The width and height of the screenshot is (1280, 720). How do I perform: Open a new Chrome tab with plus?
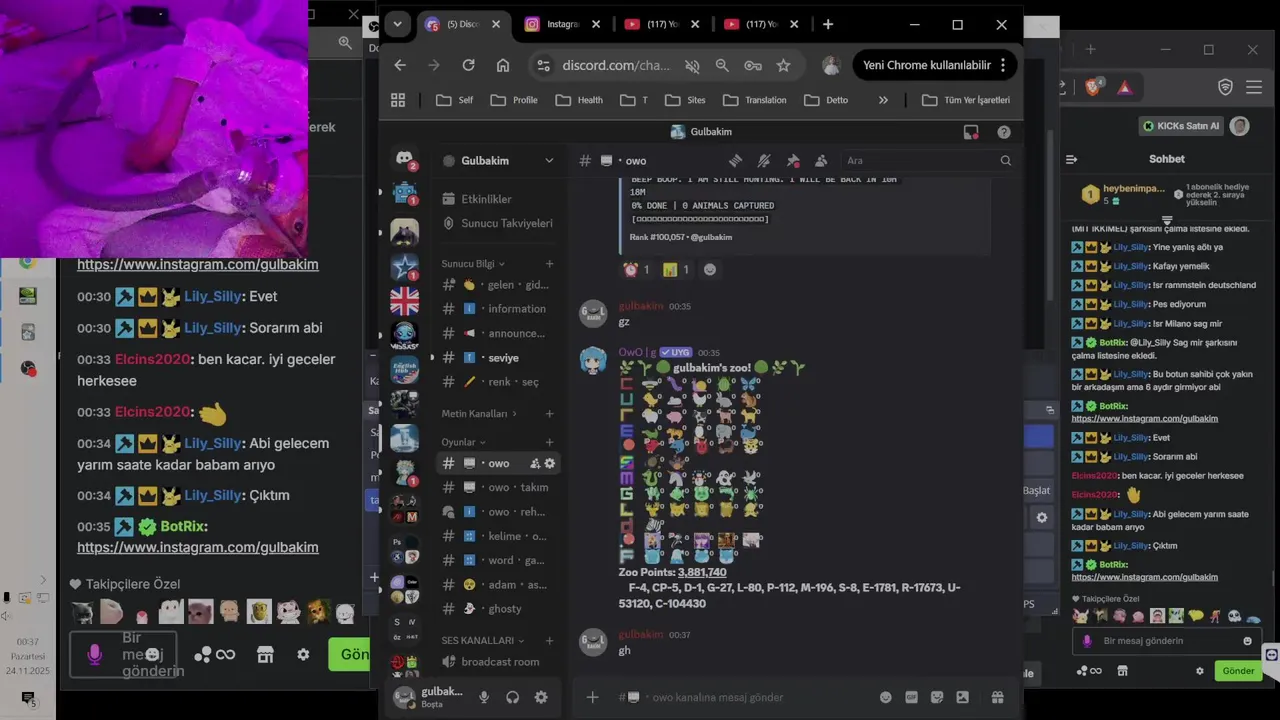coord(827,24)
